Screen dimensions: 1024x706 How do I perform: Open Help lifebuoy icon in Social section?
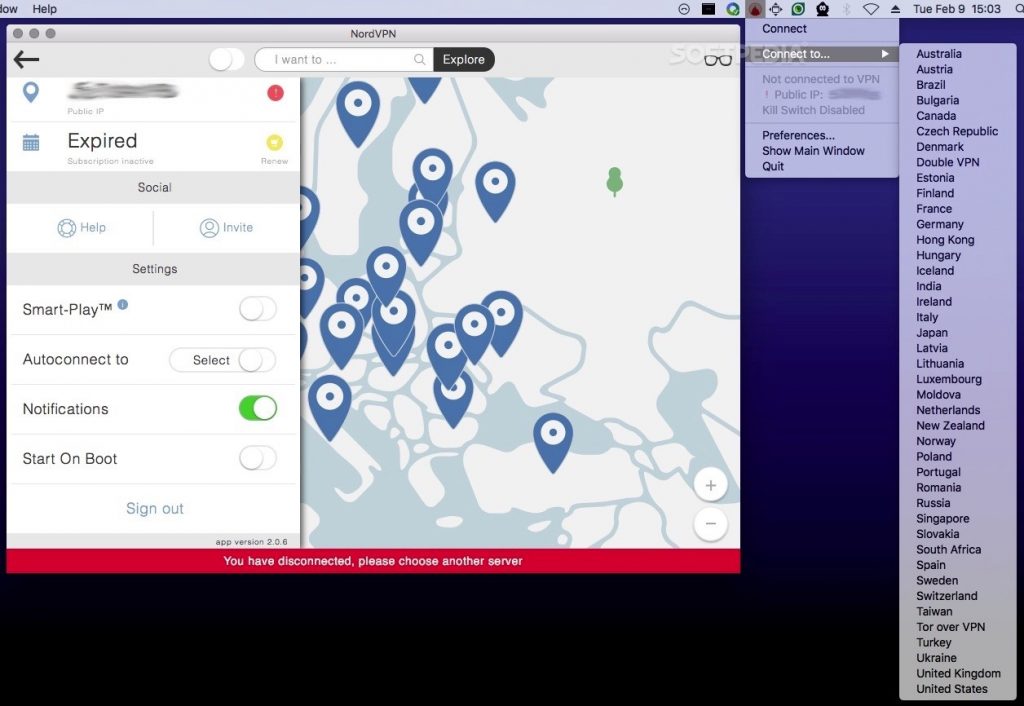click(x=67, y=228)
